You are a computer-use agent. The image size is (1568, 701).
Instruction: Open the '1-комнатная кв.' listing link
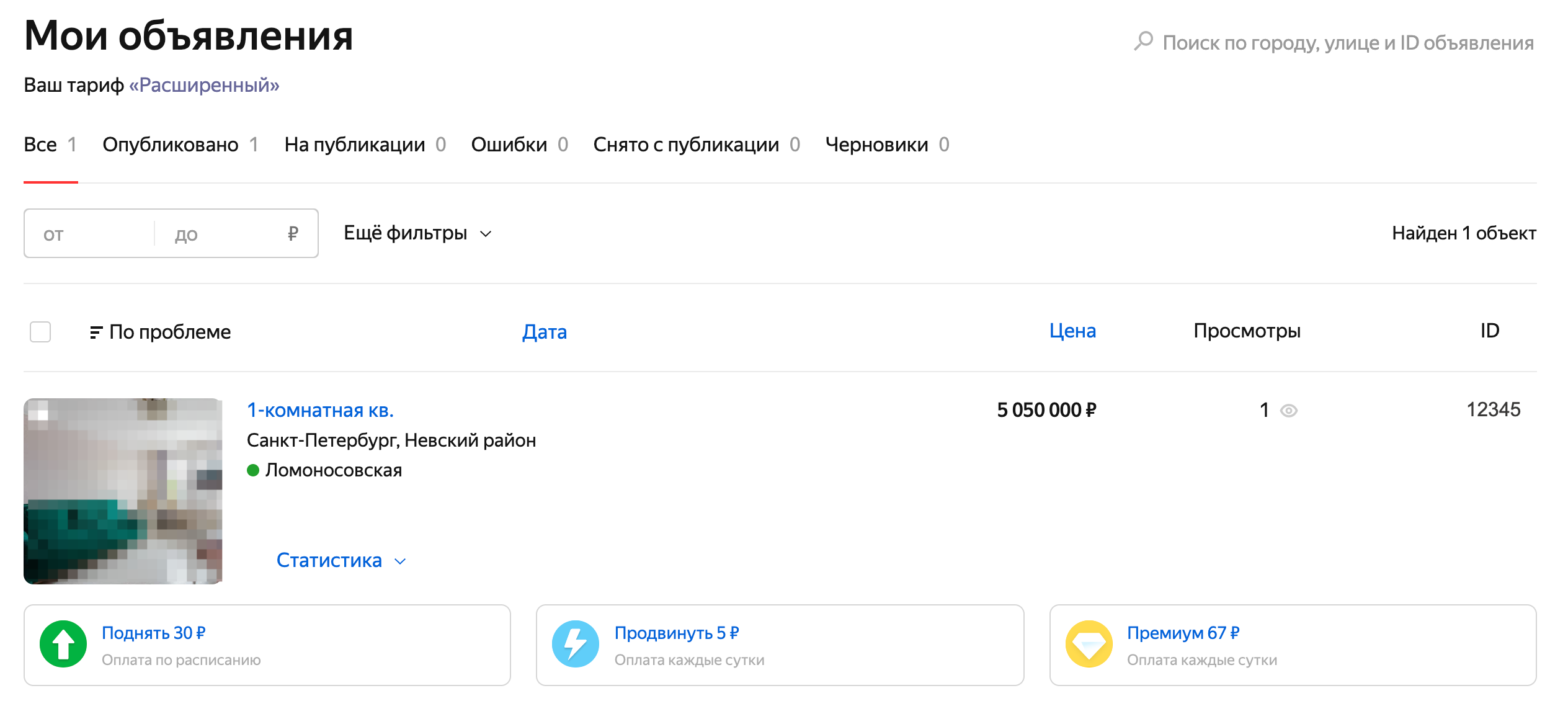(x=320, y=410)
